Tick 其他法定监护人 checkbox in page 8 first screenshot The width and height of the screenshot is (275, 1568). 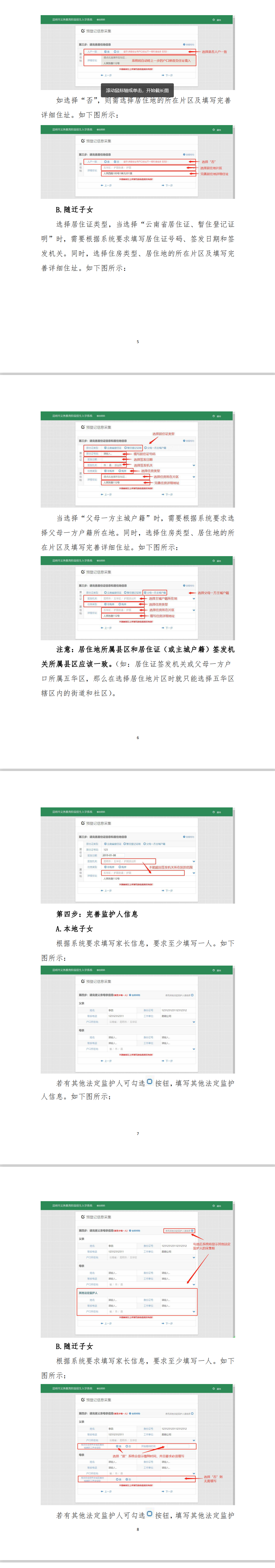pos(193,1231)
